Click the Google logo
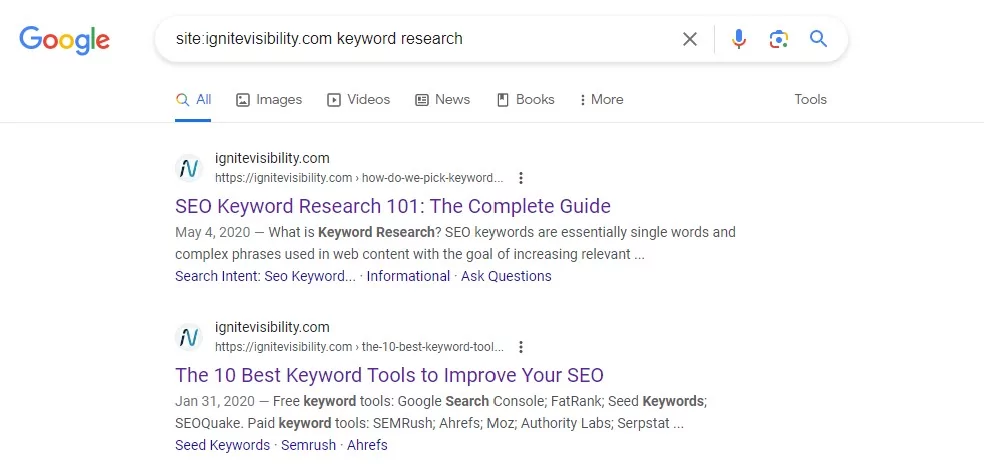The width and height of the screenshot is (984, 472). 64,40
